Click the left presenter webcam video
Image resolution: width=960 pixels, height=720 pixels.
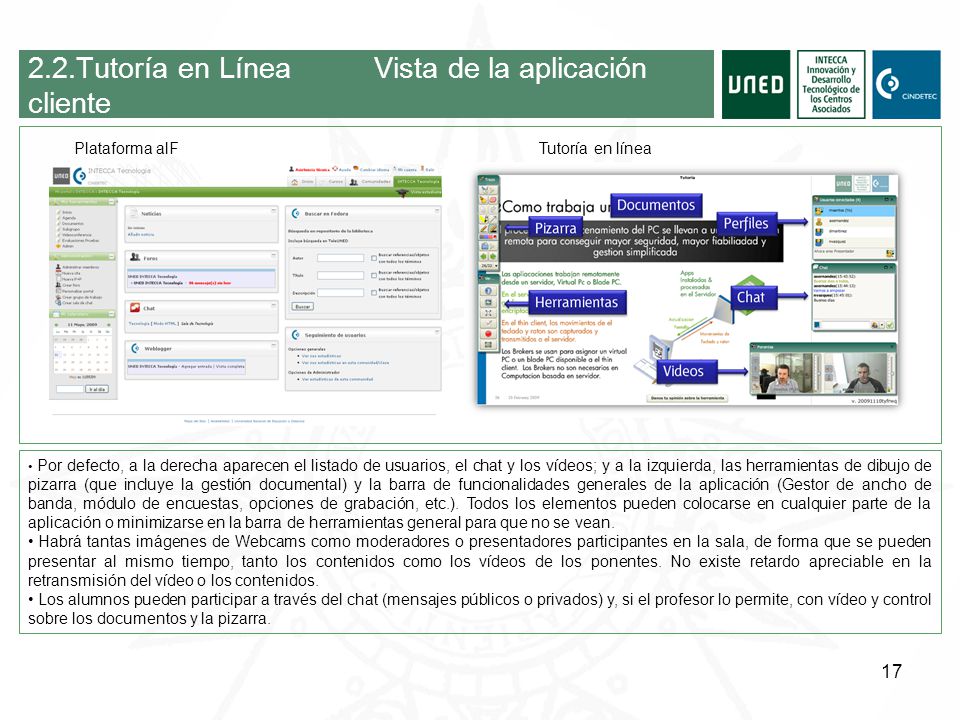coord(786,372)
